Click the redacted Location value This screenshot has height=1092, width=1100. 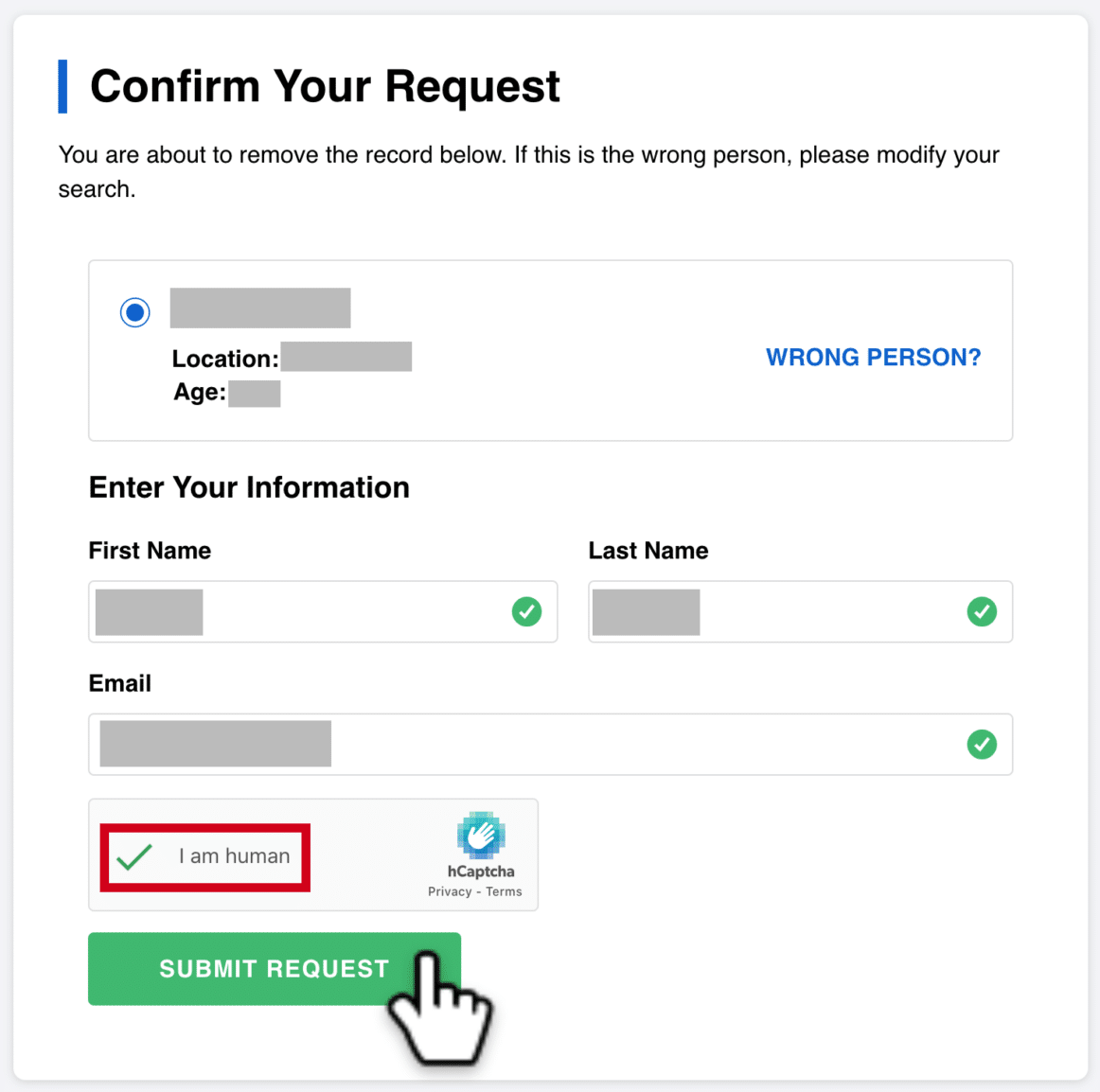(x=346, y=357)
